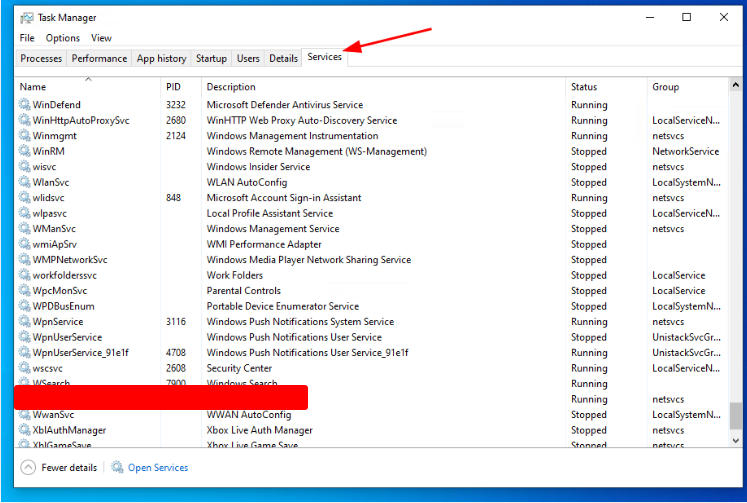Sort list by Status column header
The width and height of the screenshot is (747, 503).
coord(584,87)
